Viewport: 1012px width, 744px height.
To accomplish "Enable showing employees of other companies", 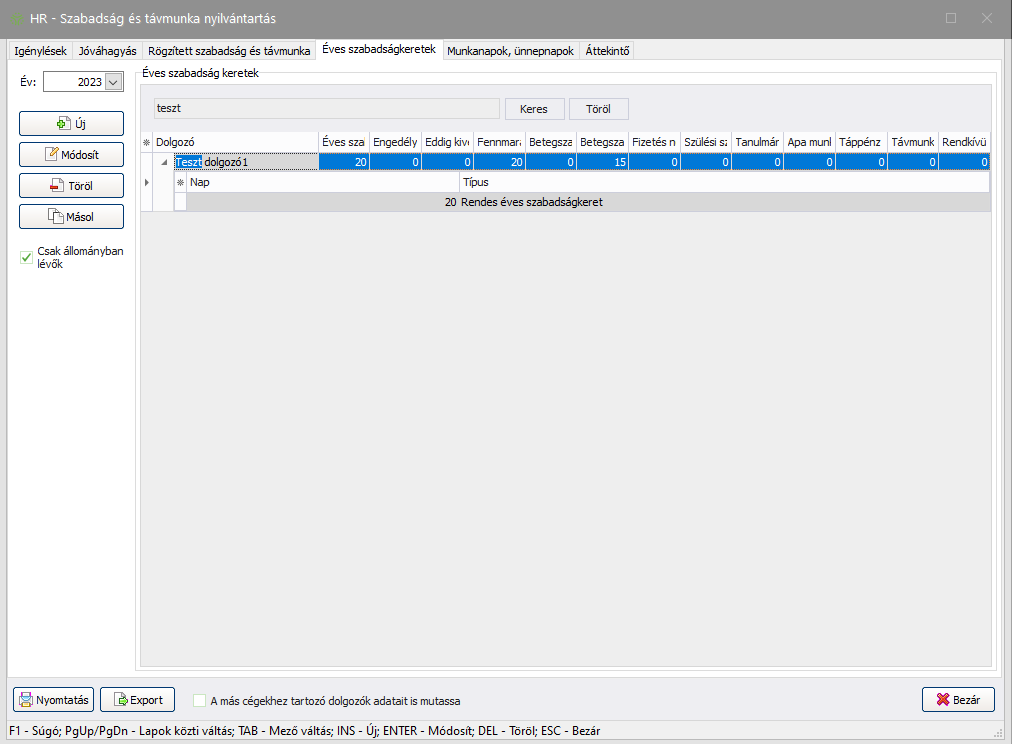I will click(x=200, y=701).
